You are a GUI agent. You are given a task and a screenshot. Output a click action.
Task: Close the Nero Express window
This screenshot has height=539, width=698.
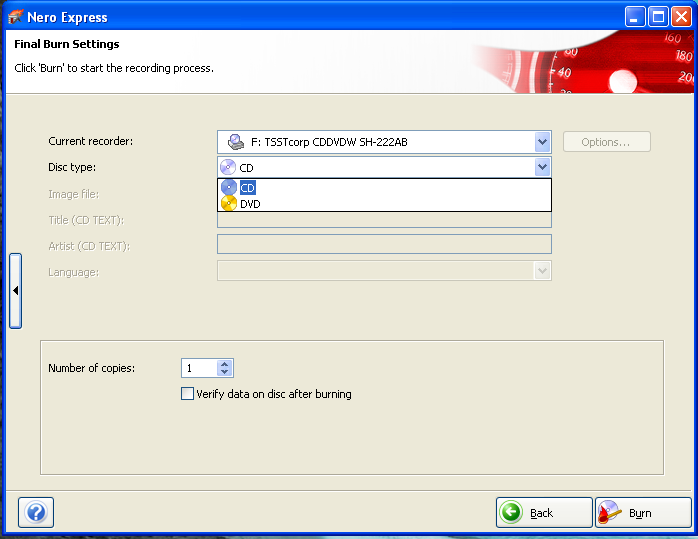tap(681, 17)
